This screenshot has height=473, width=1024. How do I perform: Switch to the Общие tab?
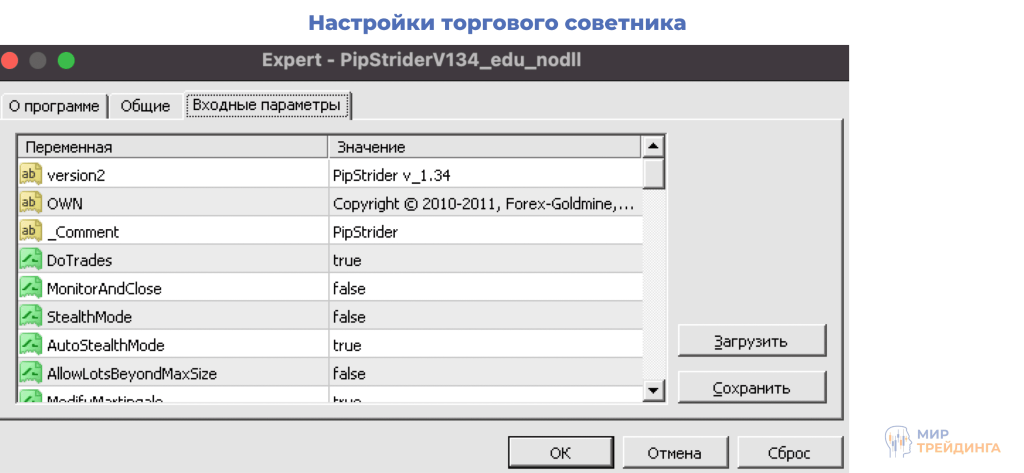(x=145, y=106)
